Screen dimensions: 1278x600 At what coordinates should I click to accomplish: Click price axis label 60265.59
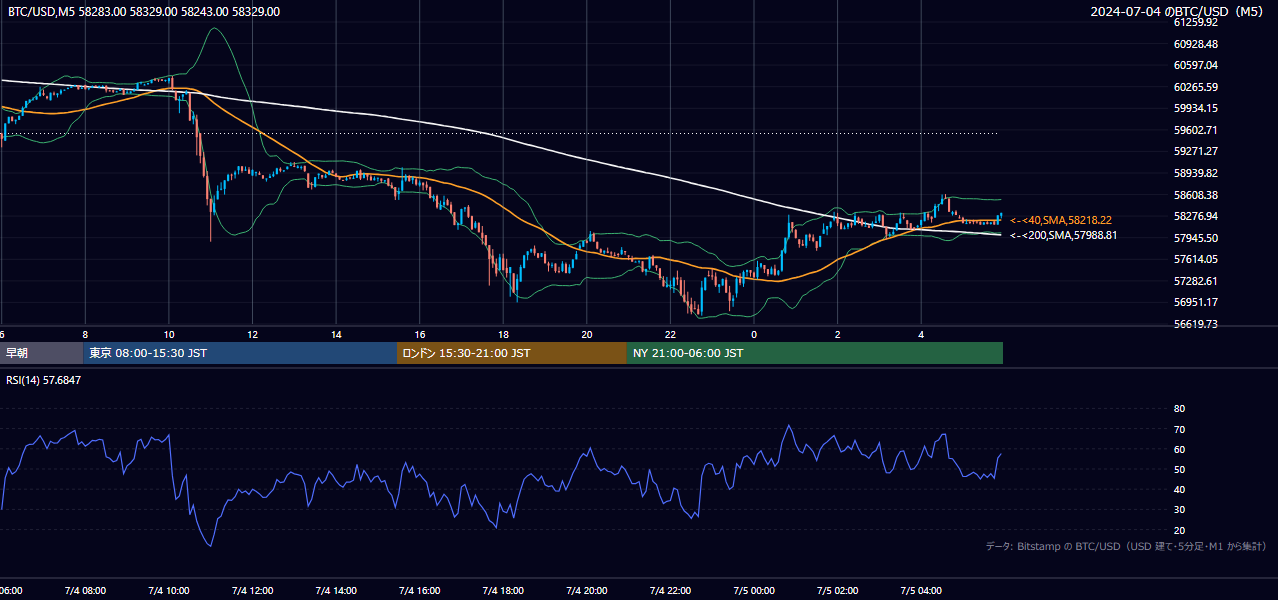click(x=1196, y=87)
